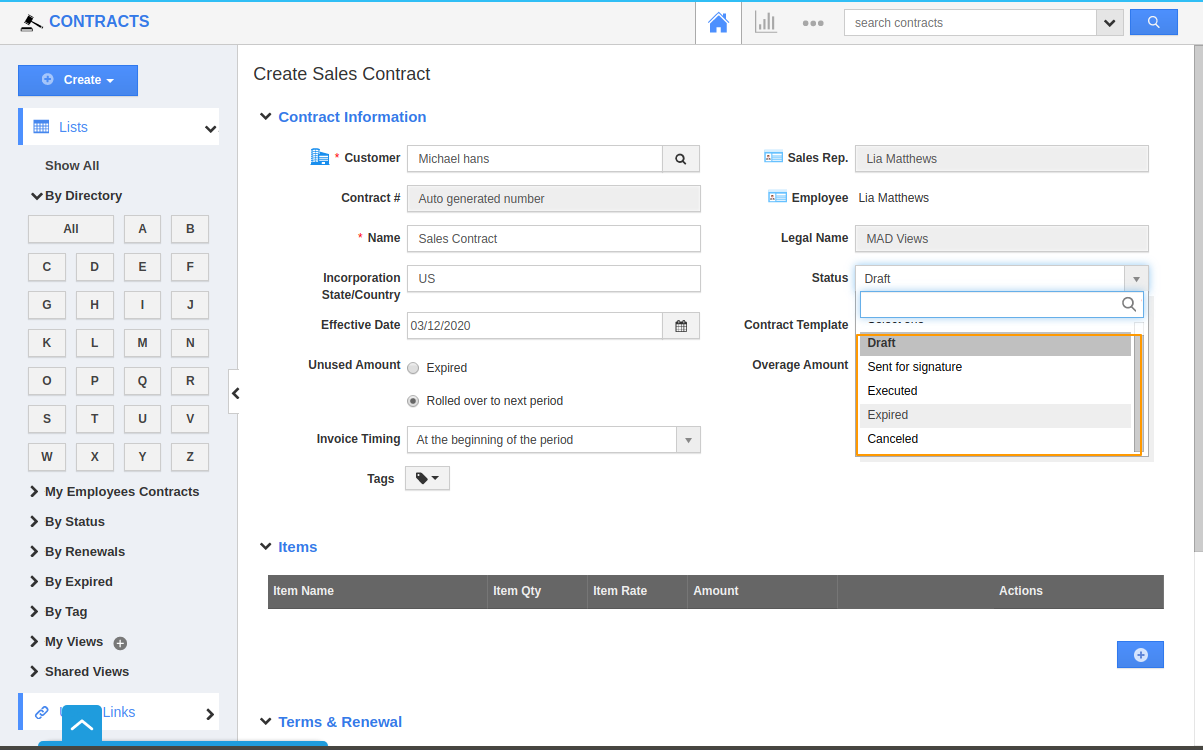Filter directory by letter S

47,419
